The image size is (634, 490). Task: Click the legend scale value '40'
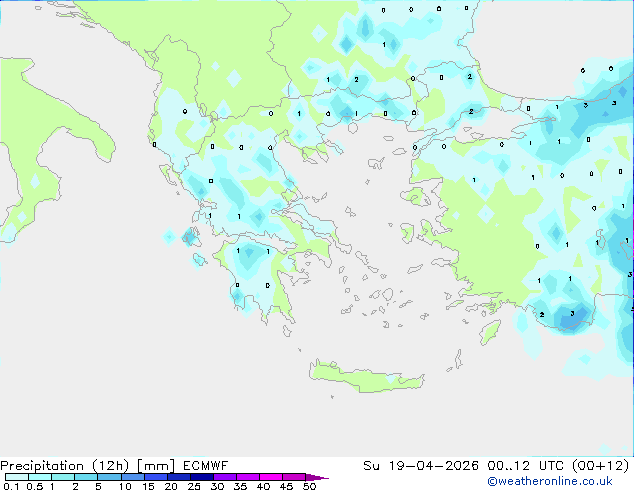click(264, 486)
